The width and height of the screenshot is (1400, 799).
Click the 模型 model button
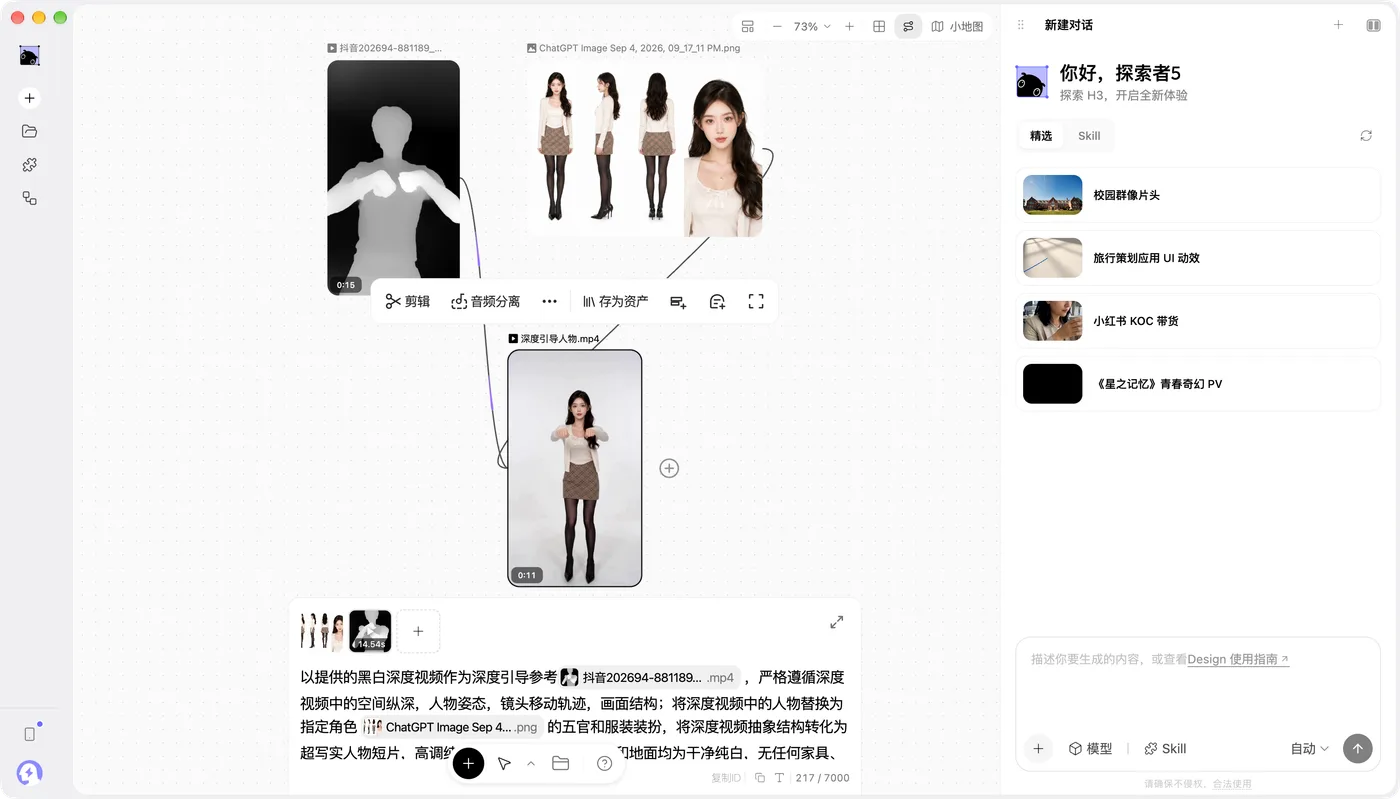(x=1090, y=749)
